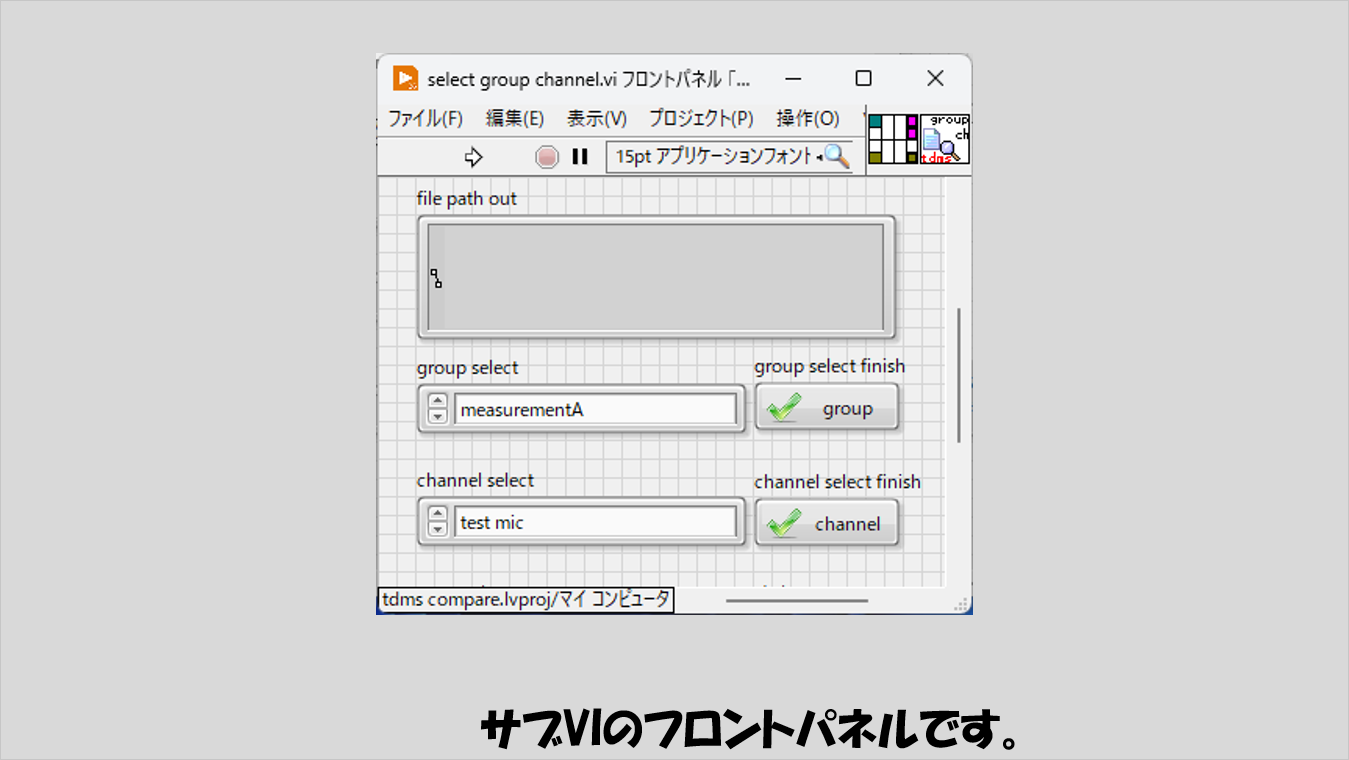This screenshot has width=1349, height=760.
Task: Click the connector pane grid icon
Action: [x=893, y=139]
